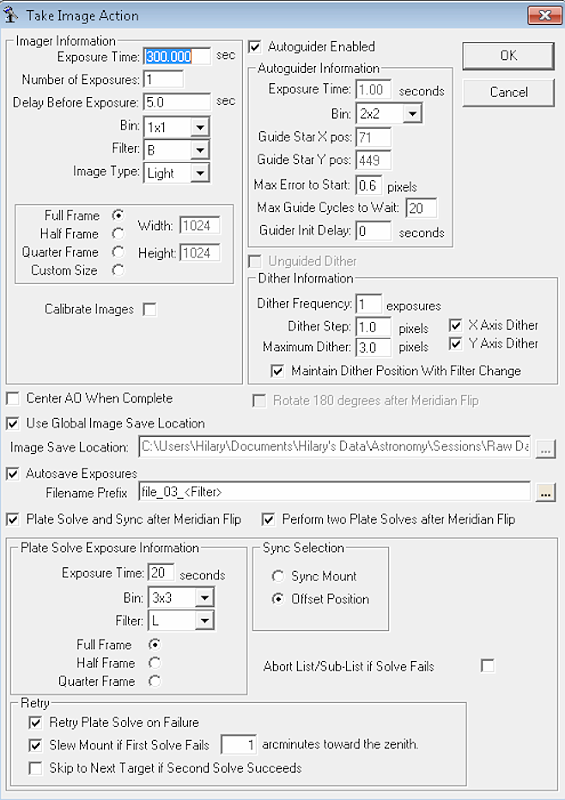Click Guider Init Delay field

pos(374,231)
